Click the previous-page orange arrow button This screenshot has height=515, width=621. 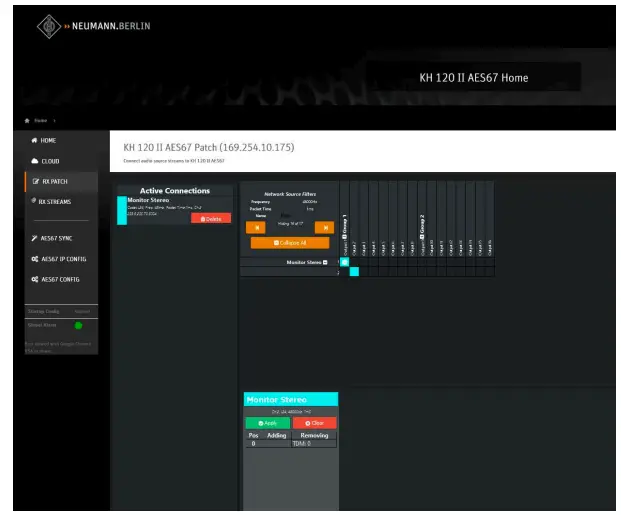click(x=258, y=227)
